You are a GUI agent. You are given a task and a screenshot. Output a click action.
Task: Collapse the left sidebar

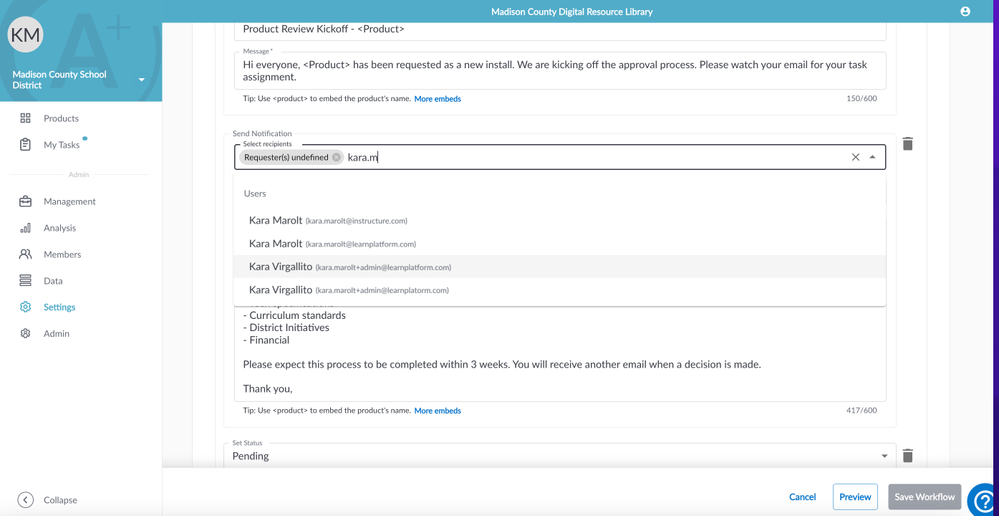26,500
